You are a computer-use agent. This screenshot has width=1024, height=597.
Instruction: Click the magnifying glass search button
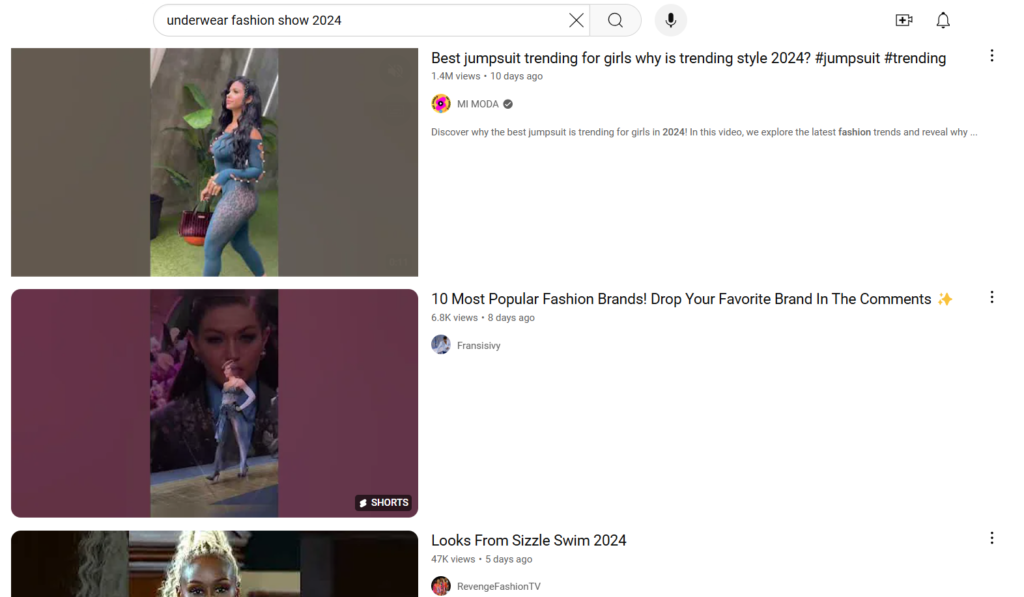pos(615,20)
